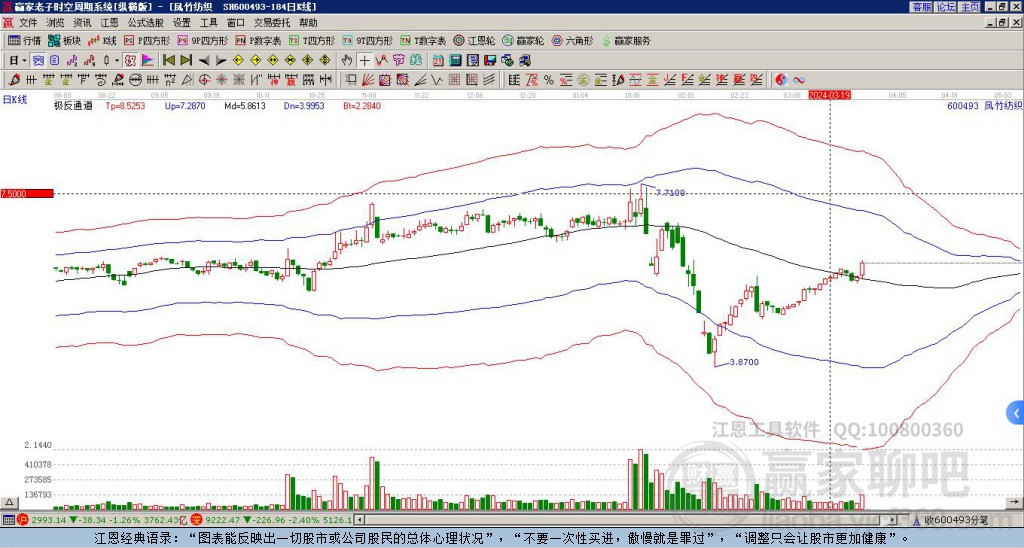Open the 交易委托 menu
This screenshot has width=1024, height=548.
point(272,23)
